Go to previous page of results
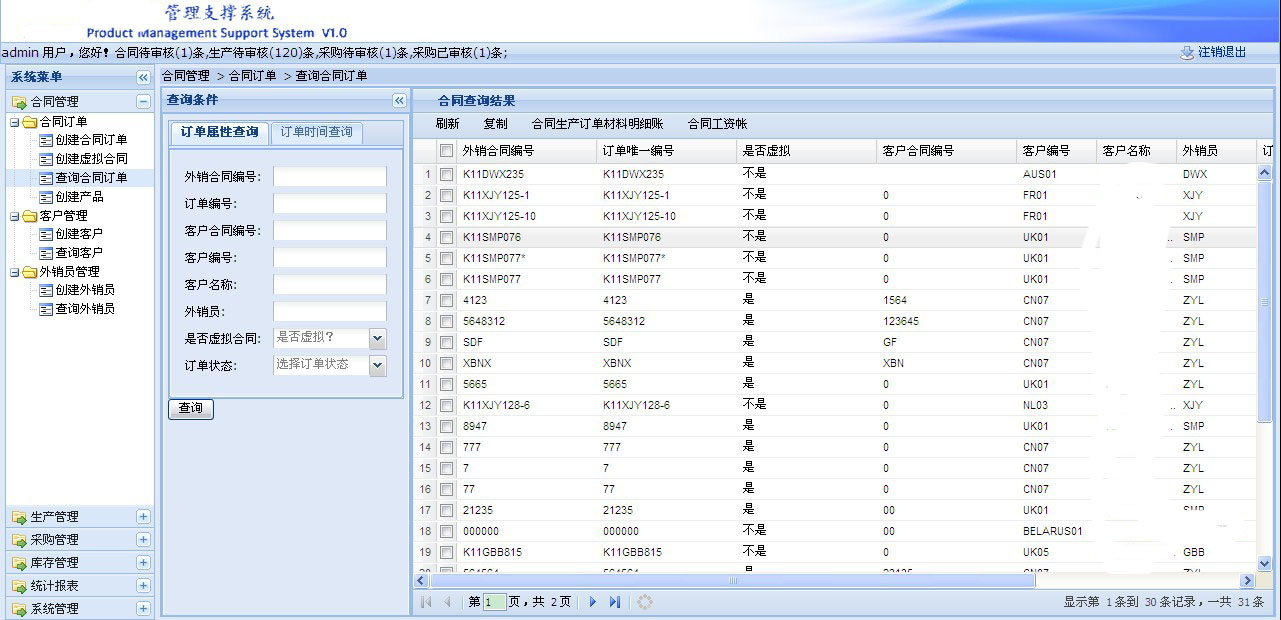The width and height of the screenshot is (1281, 620). (447, 602)
